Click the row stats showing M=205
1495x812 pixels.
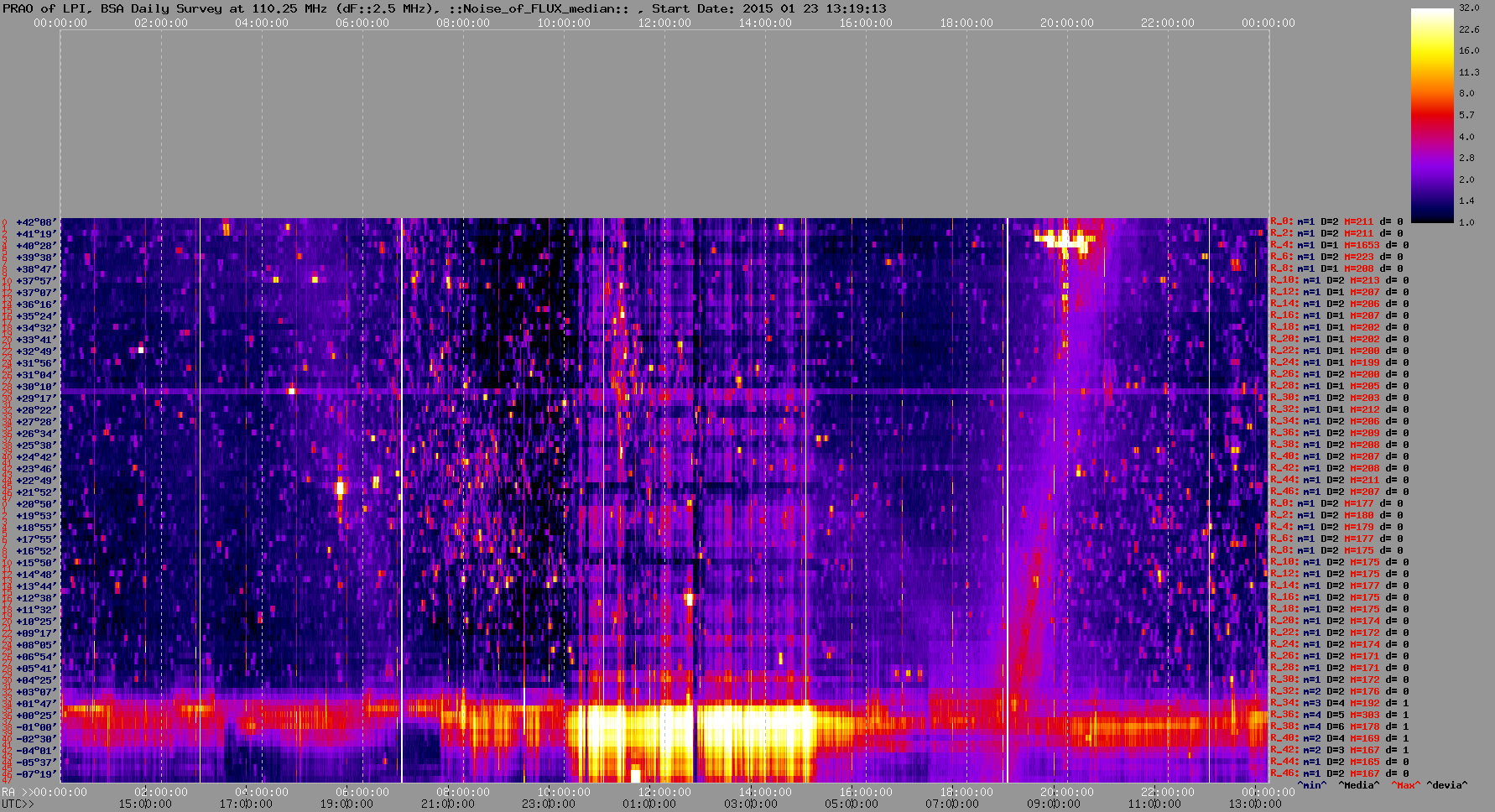coord(1340,387)
